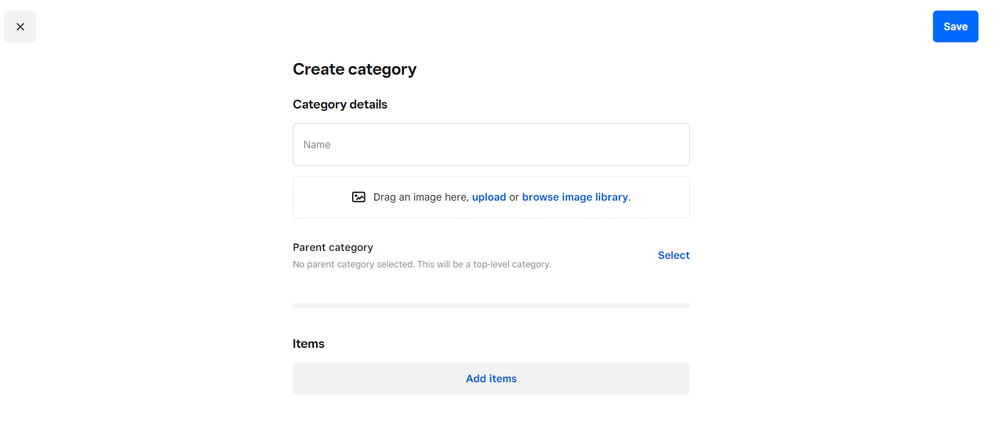
Task: Click empty left side of image drop zone
Action: 320,198
